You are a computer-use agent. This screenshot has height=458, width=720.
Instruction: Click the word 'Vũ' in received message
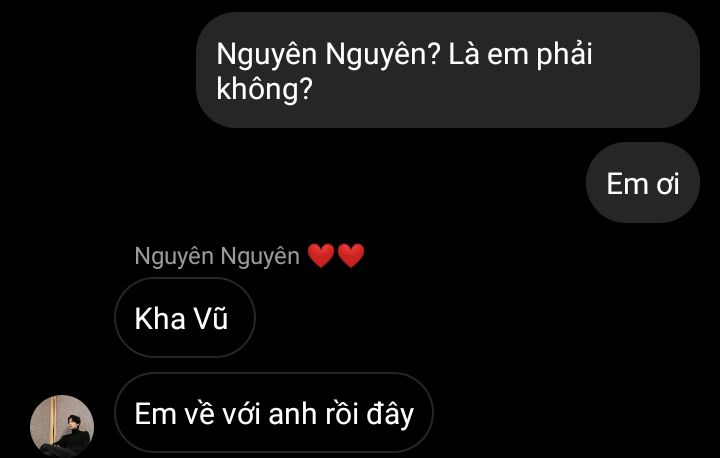click(x=210, y=317)
